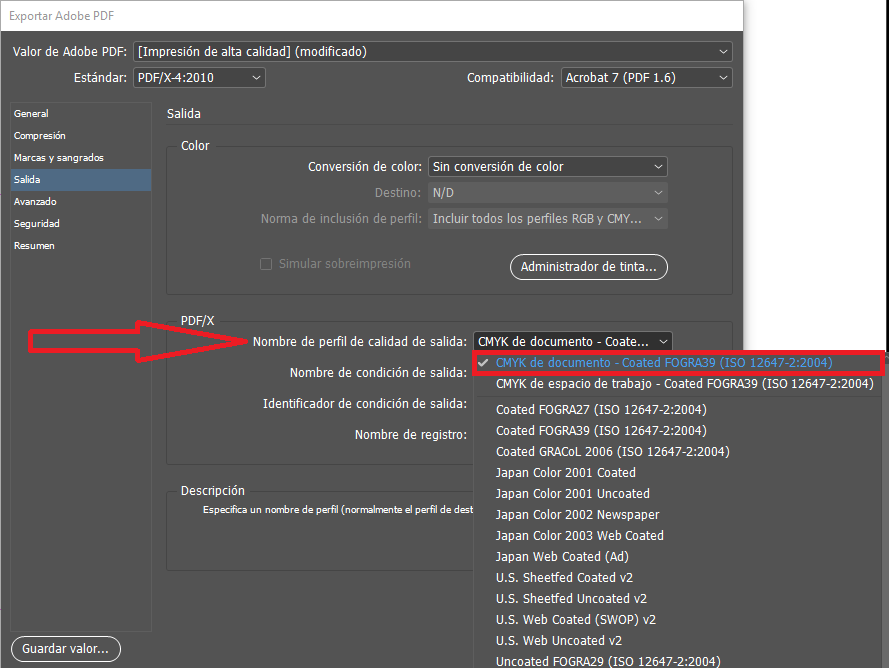
Task: Choose U.S. Web Uncoated v2 profile
Action: [678, 640]
